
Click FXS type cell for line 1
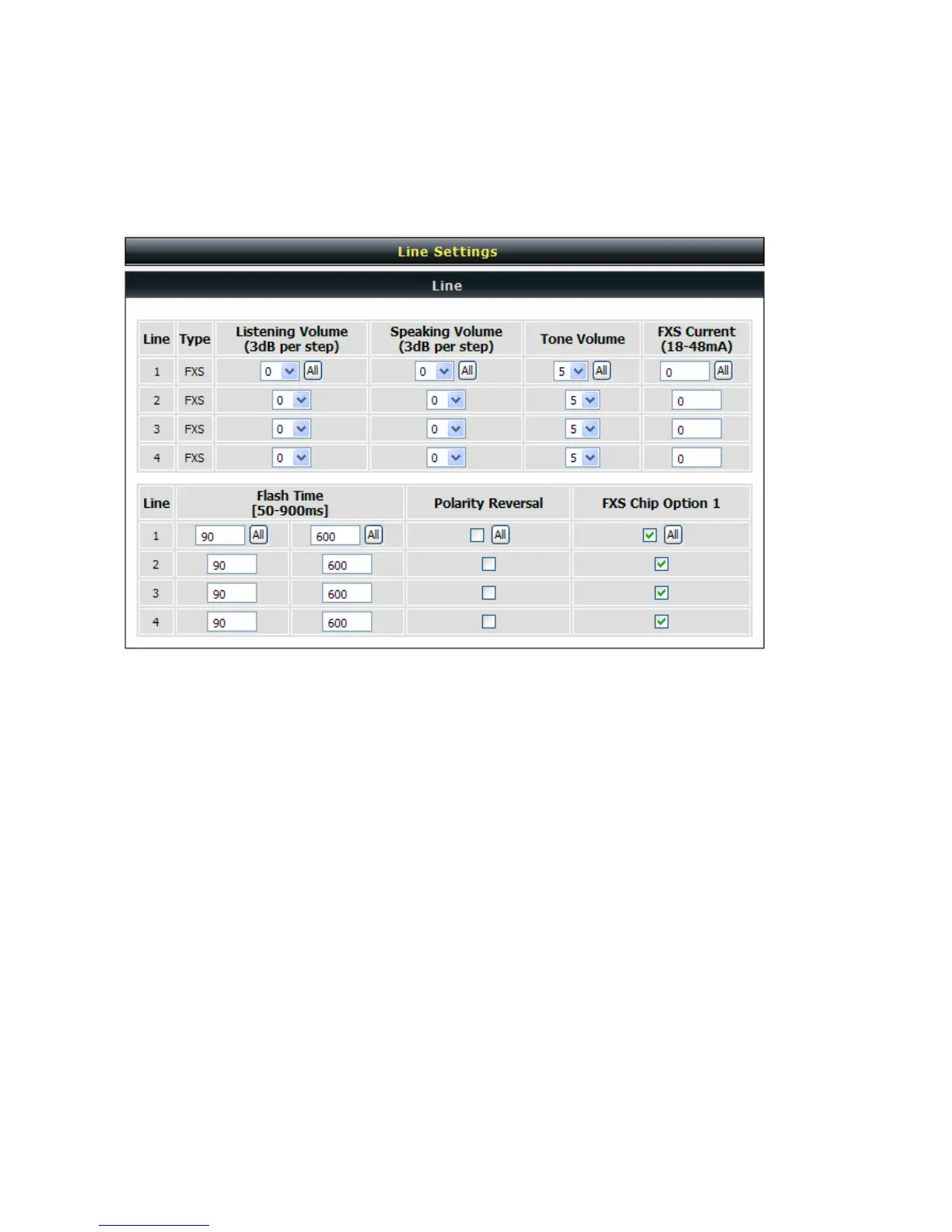pyautogui.click(x=194, y=372)
